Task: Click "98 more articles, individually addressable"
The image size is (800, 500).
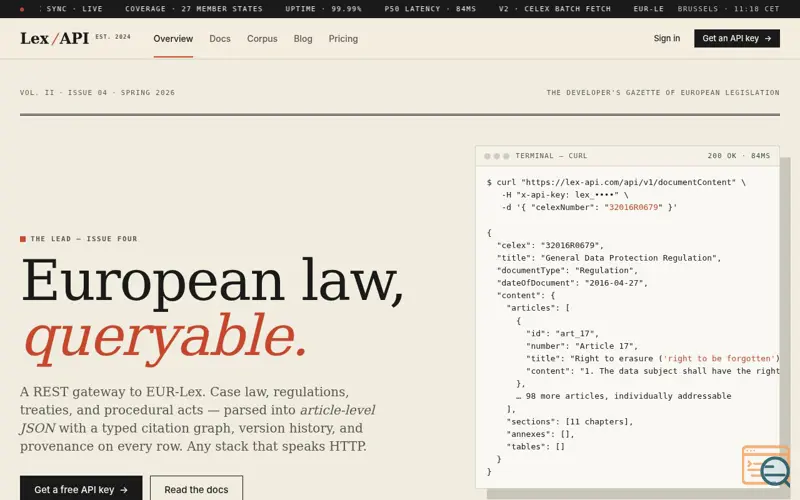Action: point(628,396)
